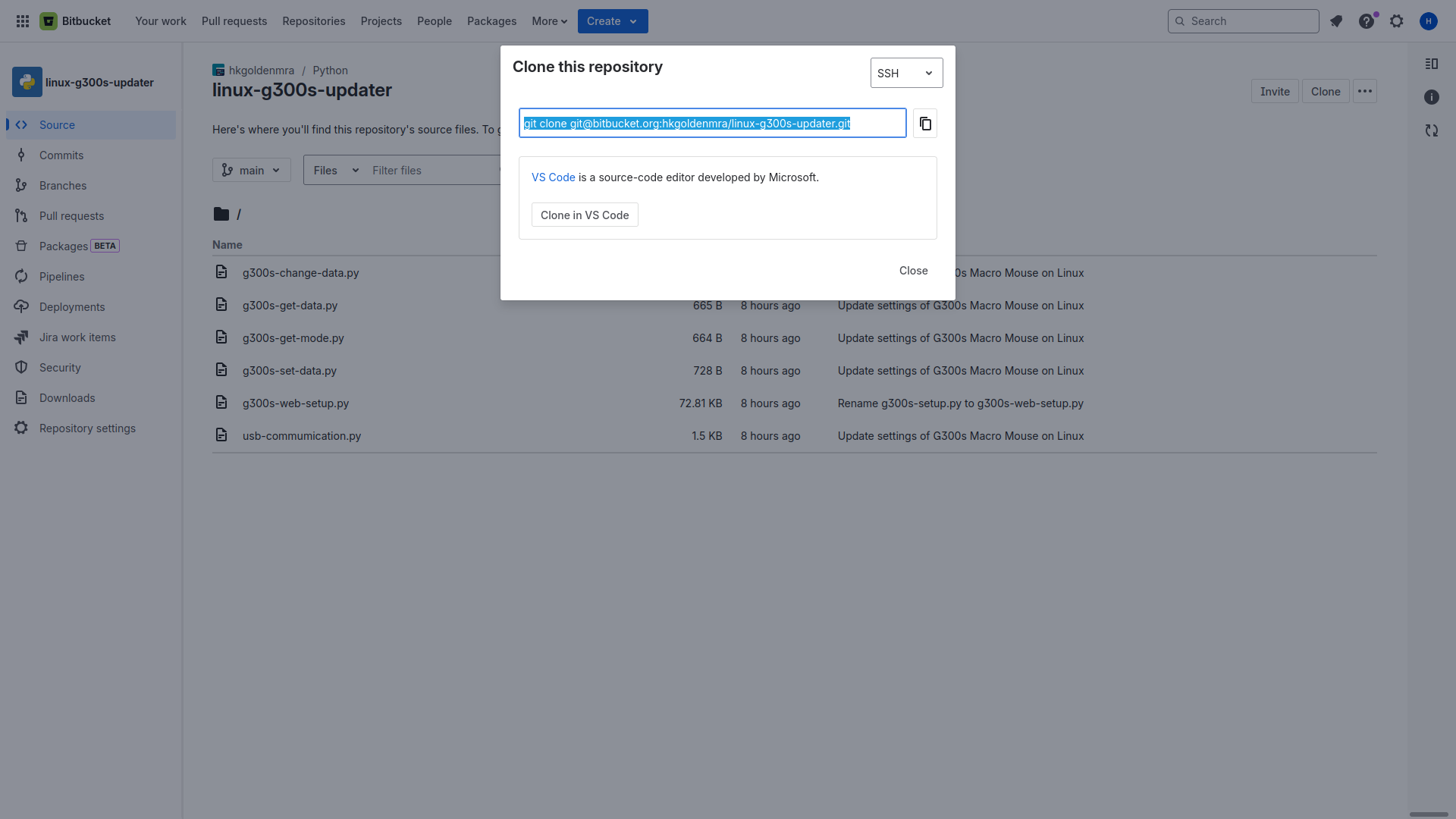Open the Files filter type dropdown
Screen dimensions: 1456x819
tap(336, 170)
